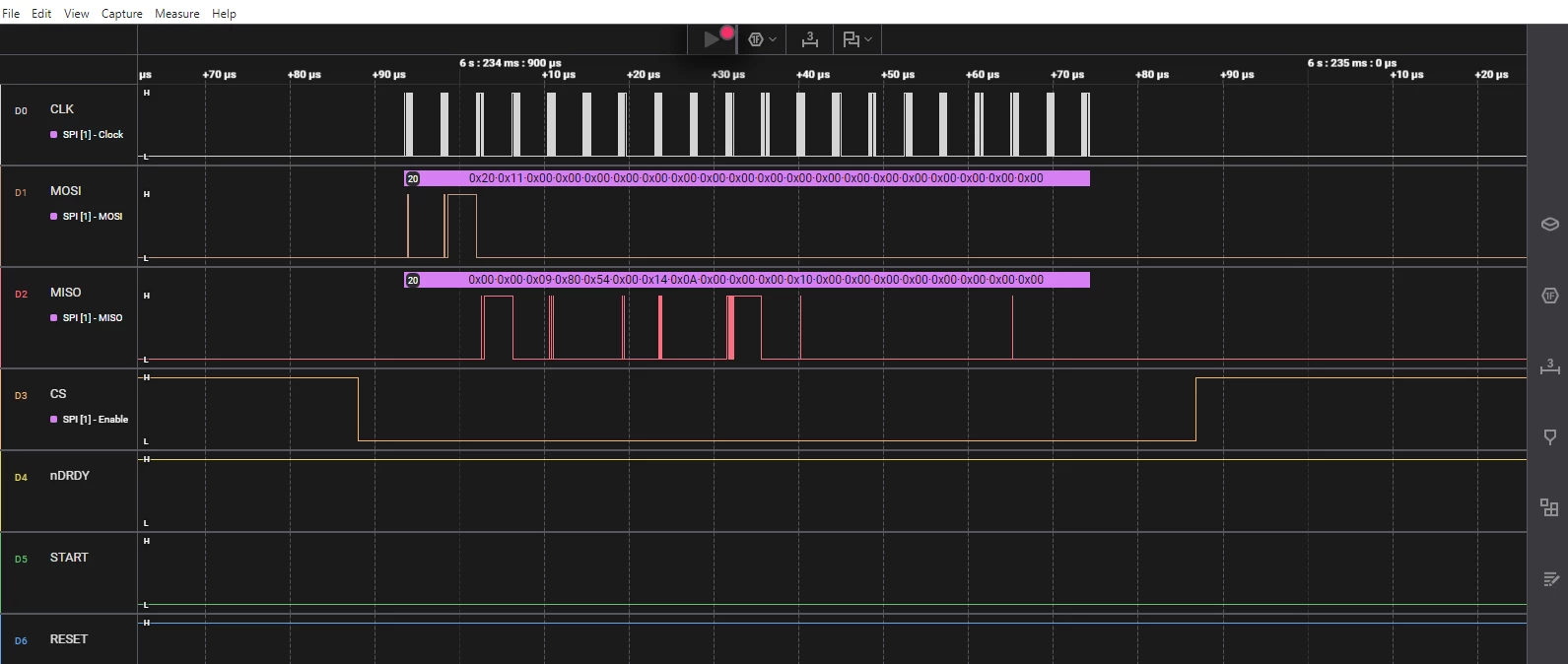Click the MOSI decoded bar starting 0x20·0x11
This screenshot has width=1568, height=664.
tap(747, 178)
